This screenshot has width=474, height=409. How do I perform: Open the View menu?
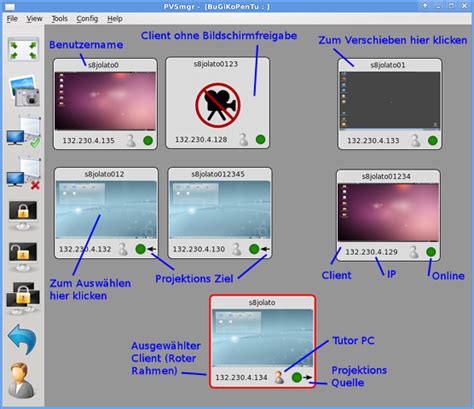(x=34, y=19)
